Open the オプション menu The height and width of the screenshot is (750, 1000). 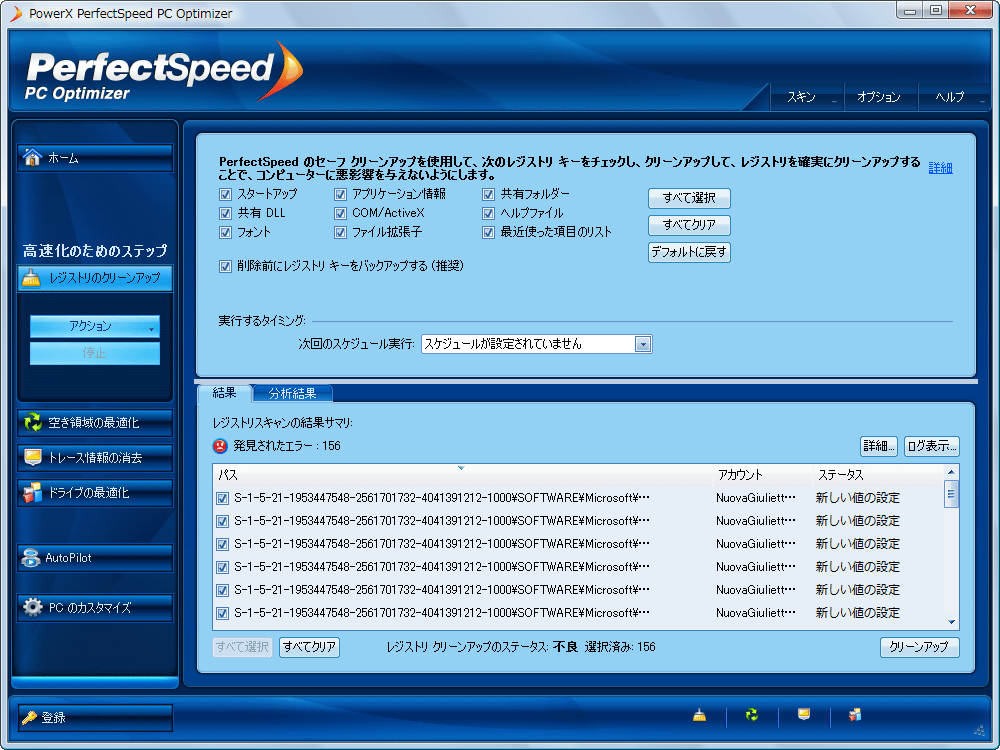[880, 97]
